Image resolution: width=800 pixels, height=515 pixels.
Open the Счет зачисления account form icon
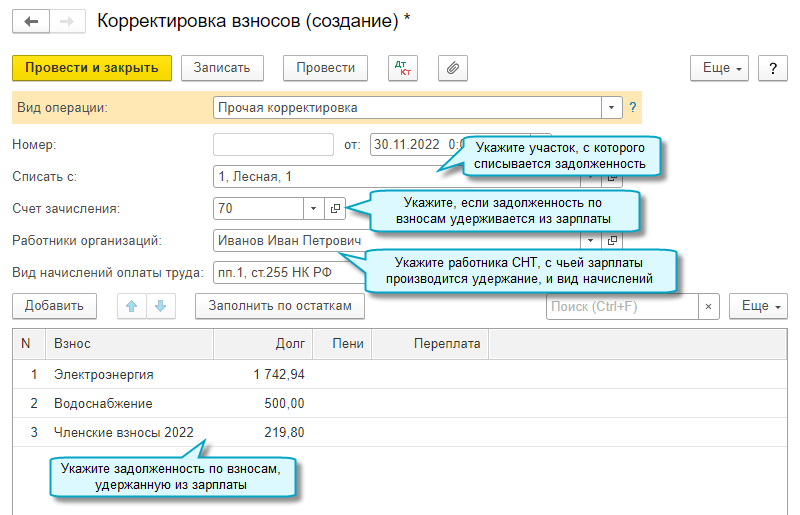pos(335,209)
